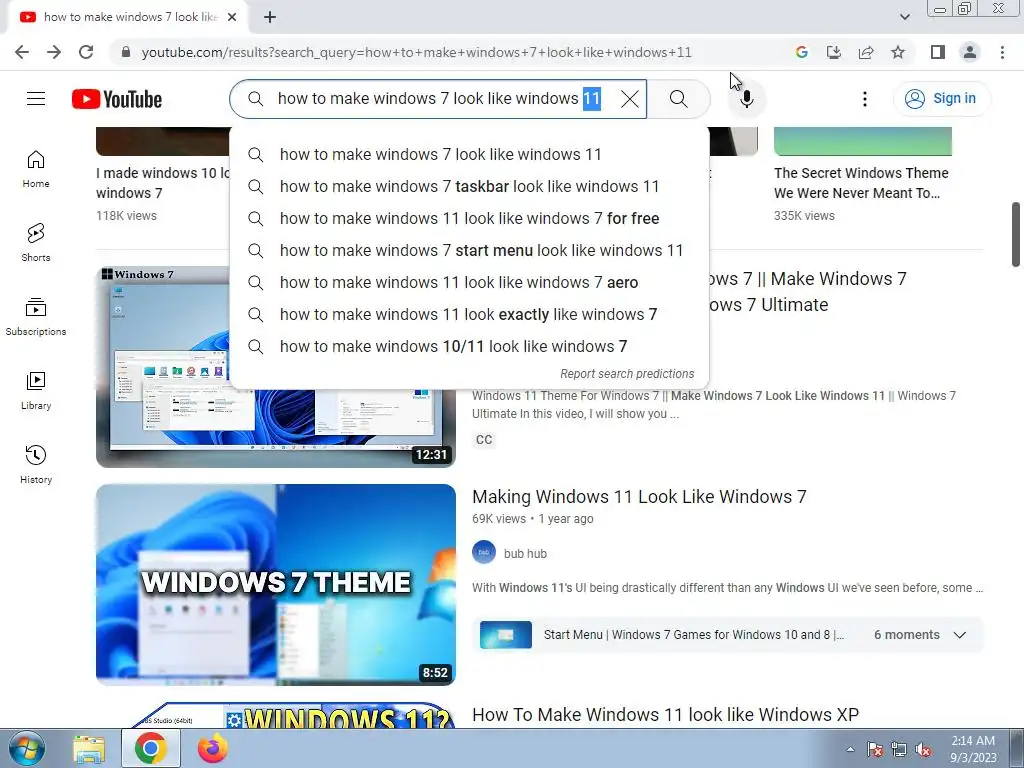This screenshot has height=768, width=1024.
Task: Open a new browser tab
Action: point(270,17)
